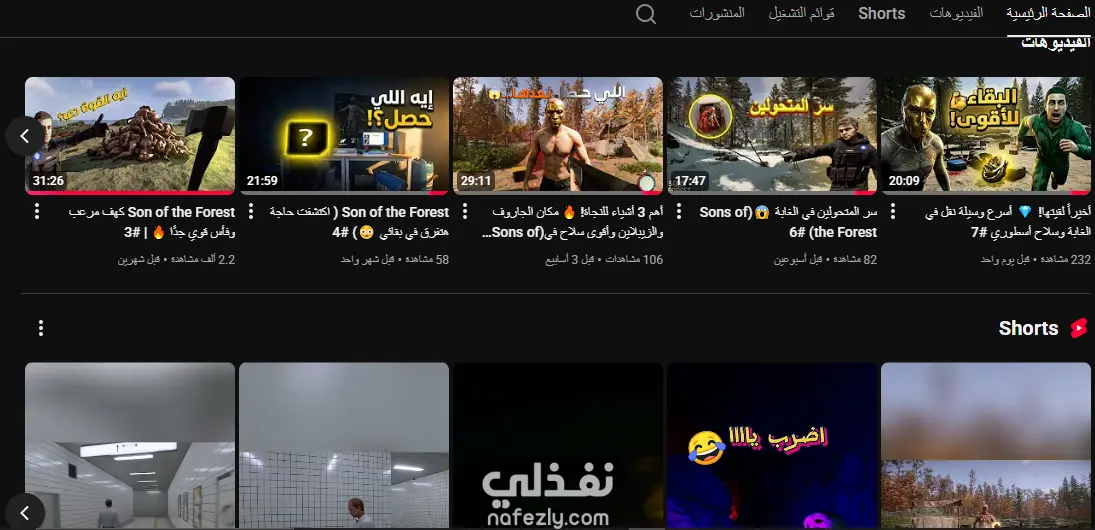Click the 2.2 ألف مشاهدة view count text
This screenshot has height=530, width=1095.
pyautogui.click(x=200, y=260)
